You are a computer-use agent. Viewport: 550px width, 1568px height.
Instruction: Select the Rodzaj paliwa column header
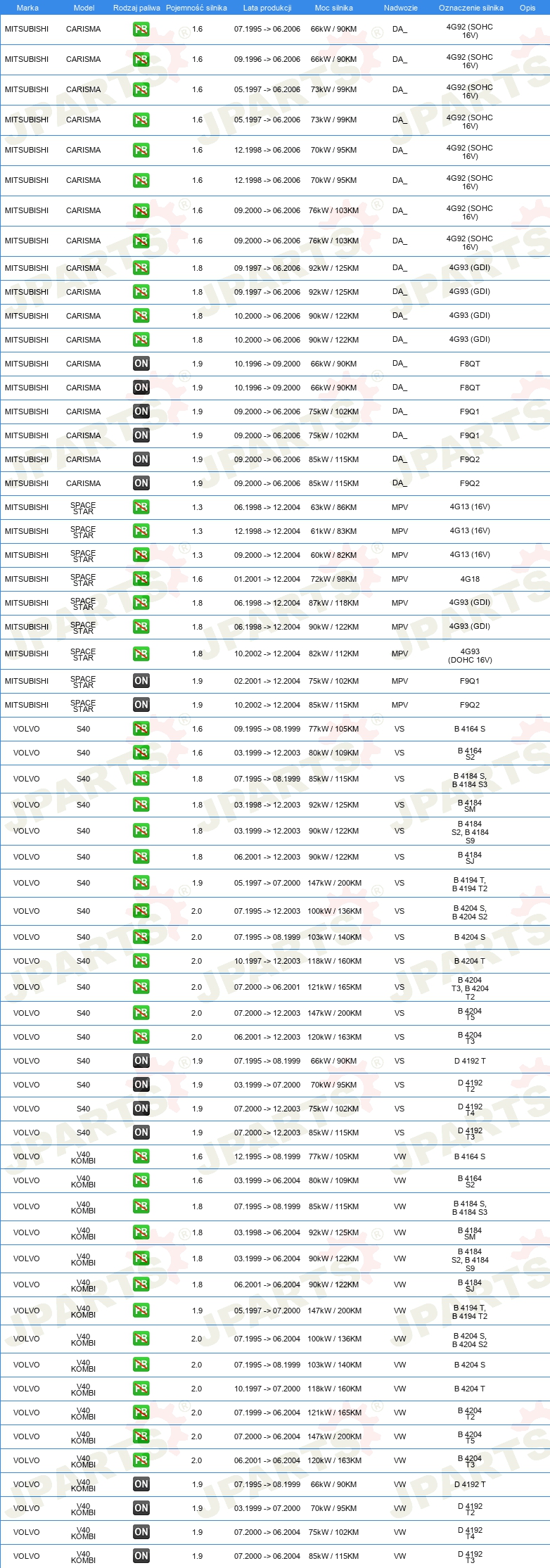point(136,8)
